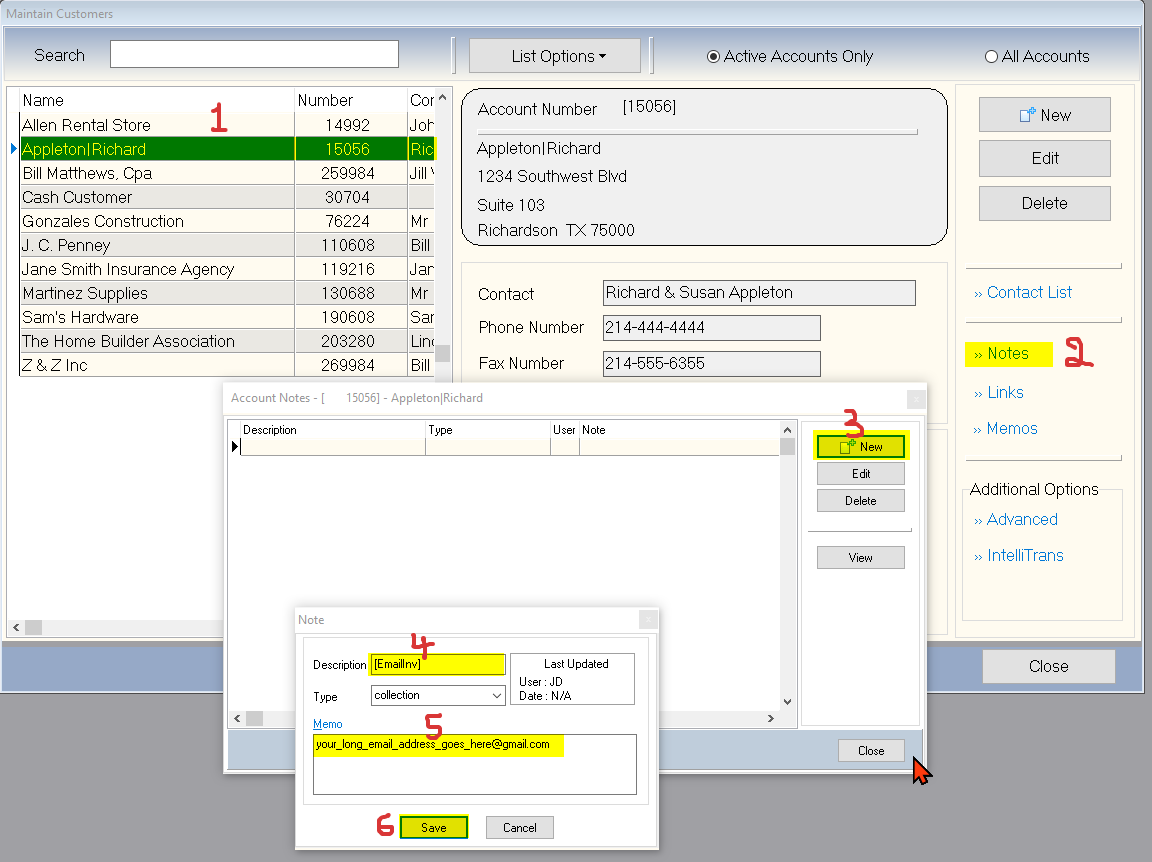Screen dimensions: 1152x862
Task: Click notes grid horizontal scroll right arrow
Action: [x=771, y=719]
